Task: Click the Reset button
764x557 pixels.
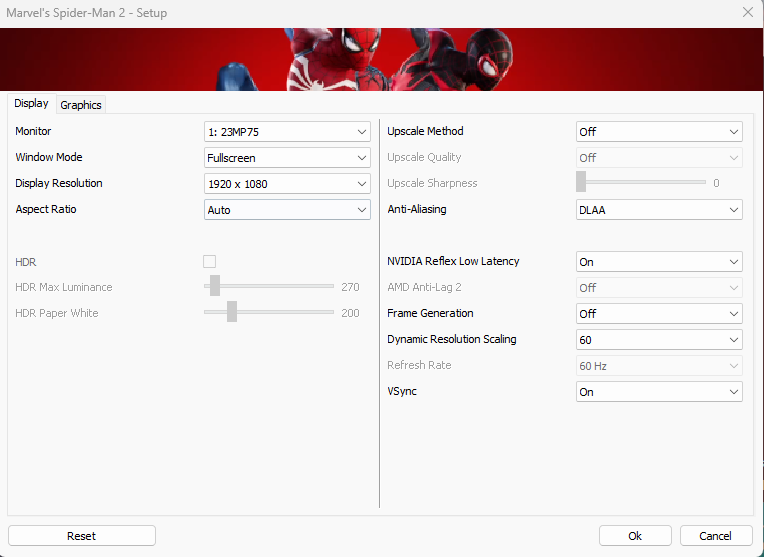Action: coord(82,536)
